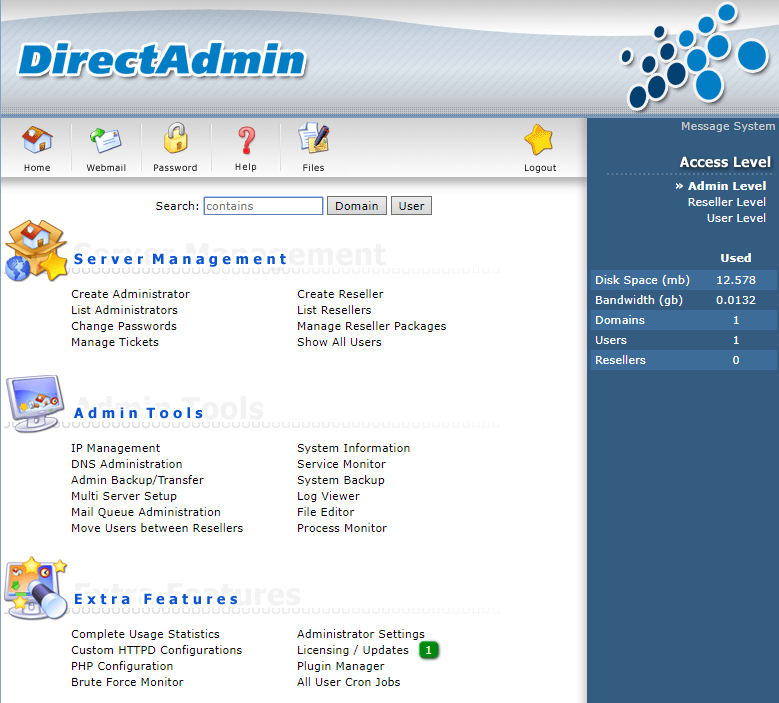This screenshot has height=703, width=779.
Task: Open DNS Administration
Action: click(127, 464)
